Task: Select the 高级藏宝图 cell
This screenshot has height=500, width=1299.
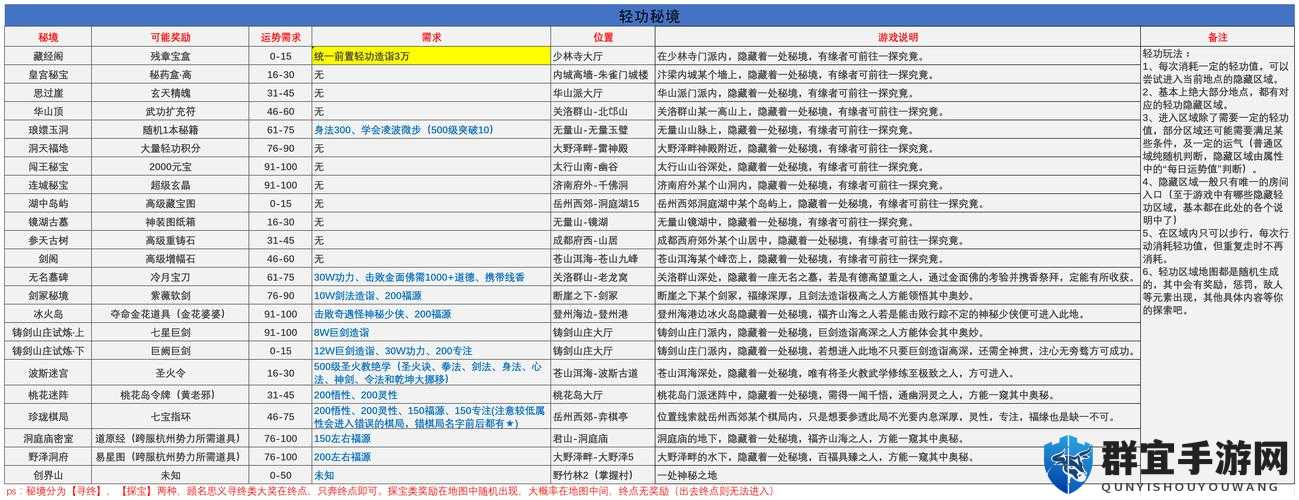Action: 170,204
